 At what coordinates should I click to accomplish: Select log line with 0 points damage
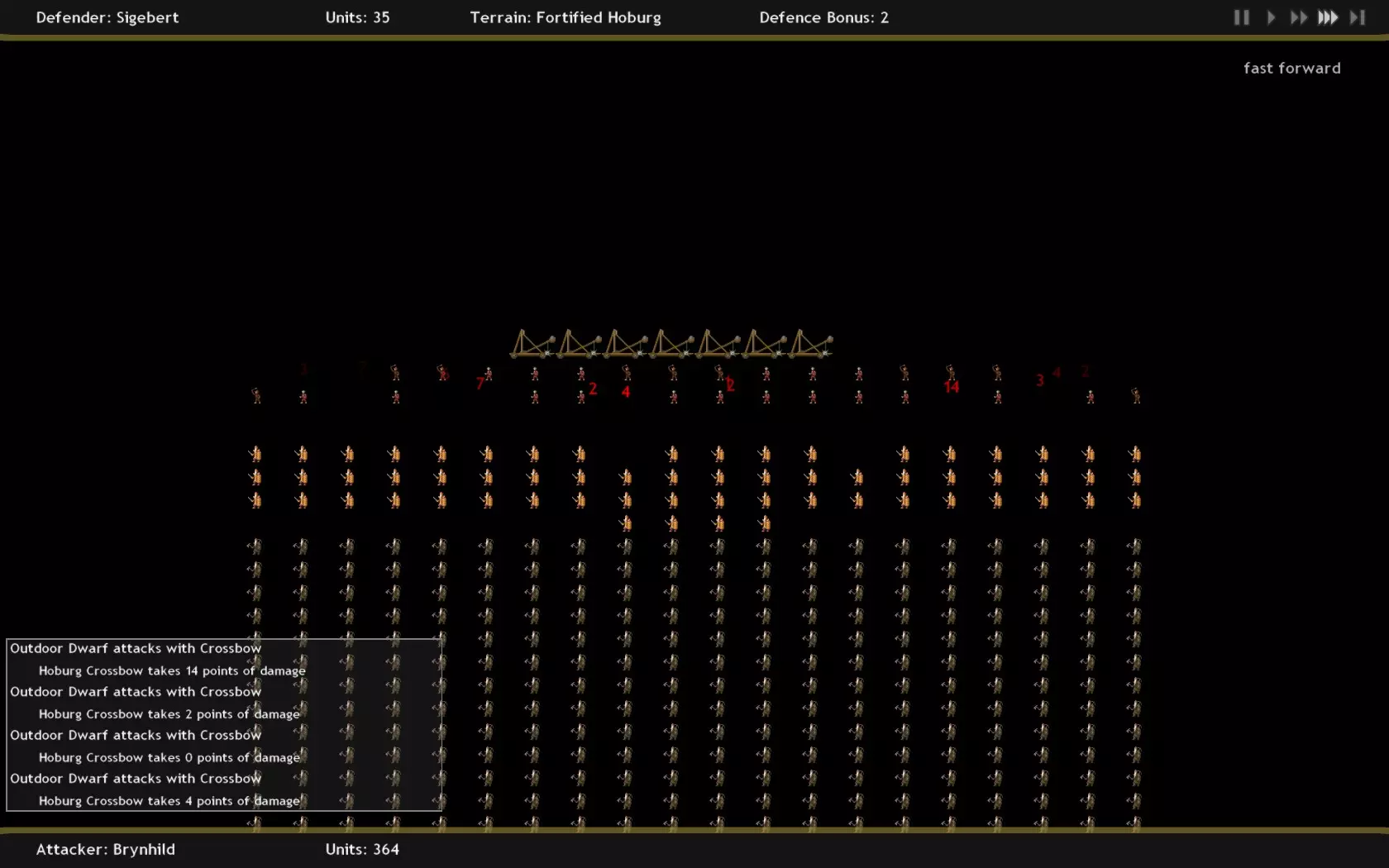pyautogui.click(x=169, y=757)
